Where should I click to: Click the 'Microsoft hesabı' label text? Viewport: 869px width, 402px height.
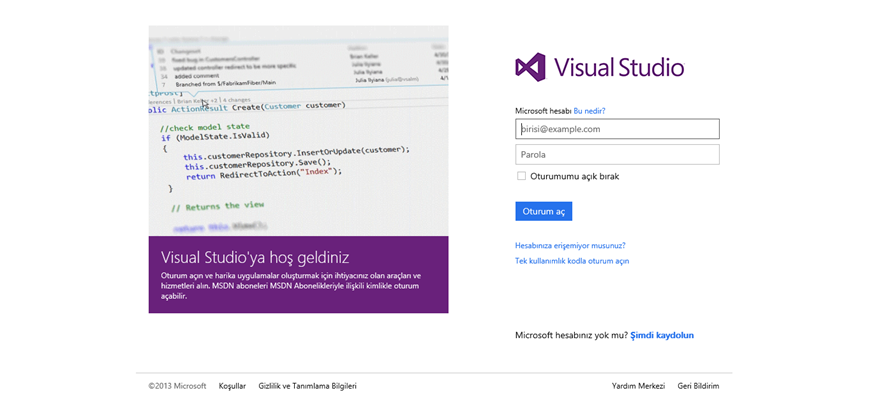pos(543,111)
